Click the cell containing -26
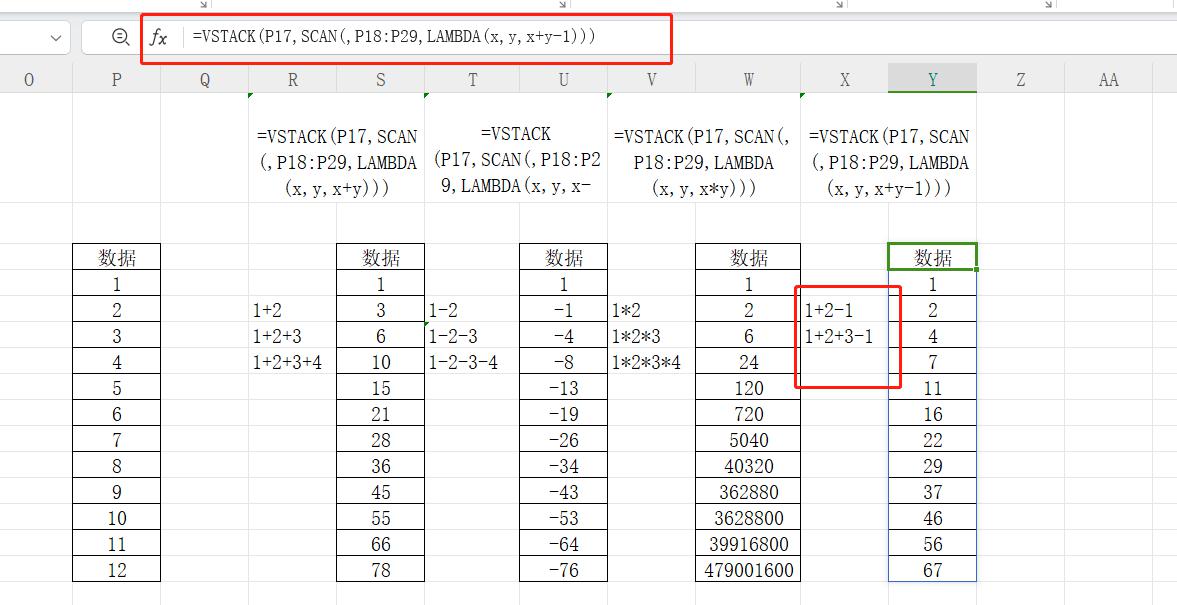Screen dimensions: 1177x605 coord(564,440)
